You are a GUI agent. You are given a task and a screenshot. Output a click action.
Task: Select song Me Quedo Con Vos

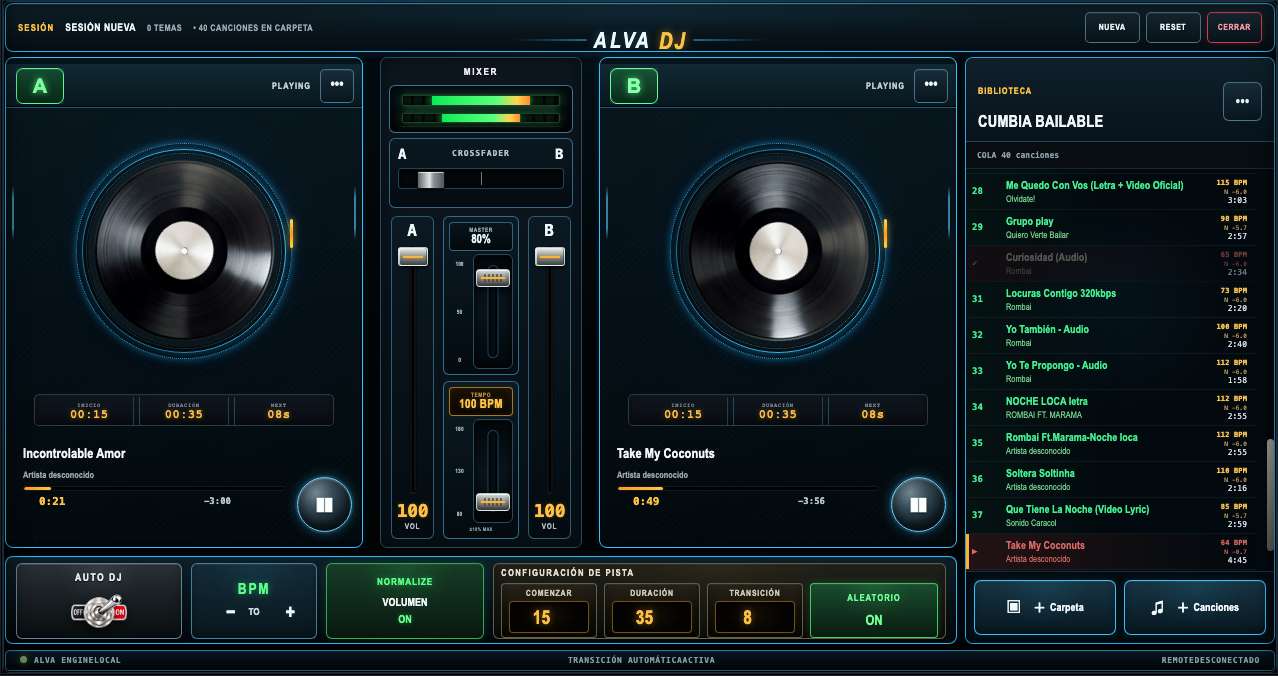1110,192
